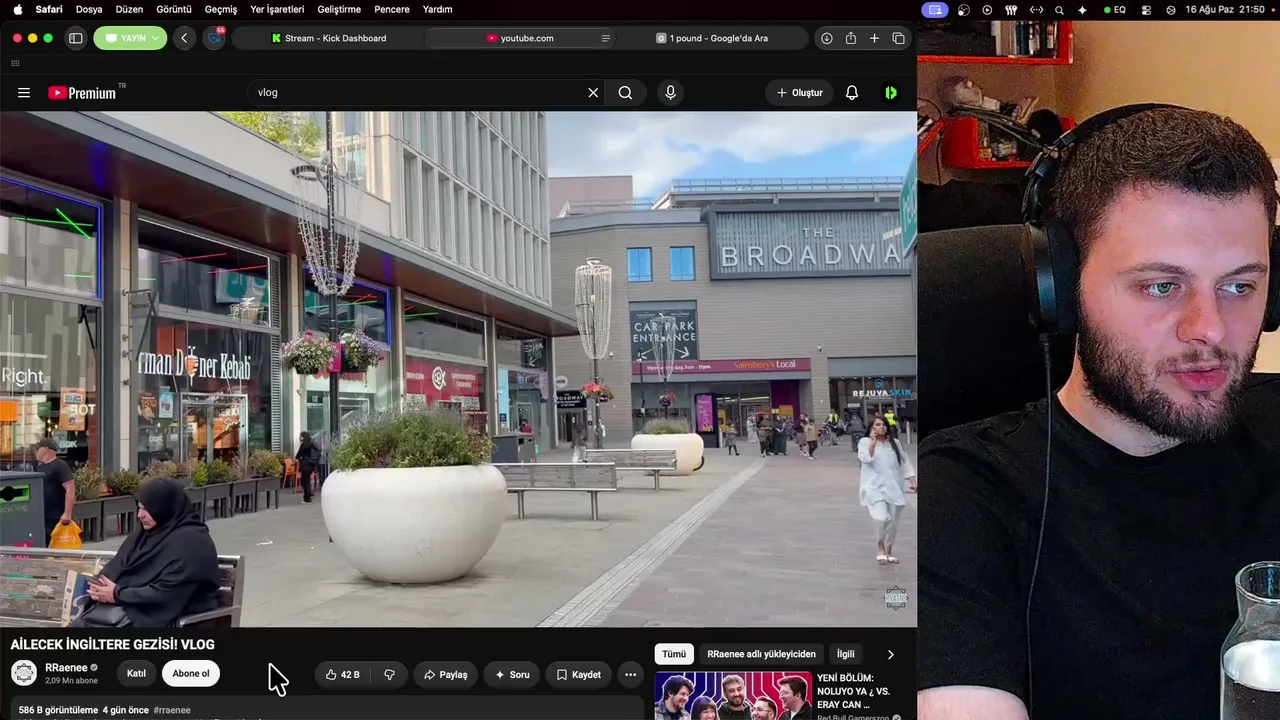1280x720 pixels.
Task: Open the reader icon in youtube.com tab
Action: (x=605, y=38)
